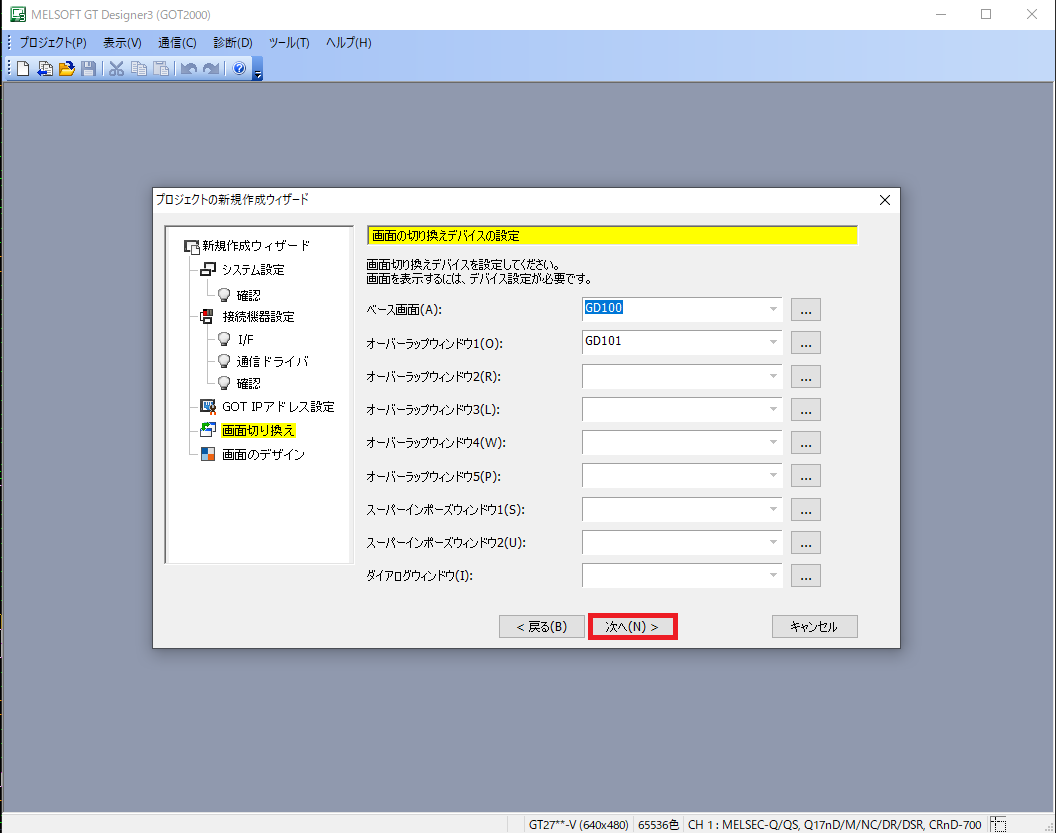
Task: Open ベース画面 device dropdown
Action: pos(773,309)
